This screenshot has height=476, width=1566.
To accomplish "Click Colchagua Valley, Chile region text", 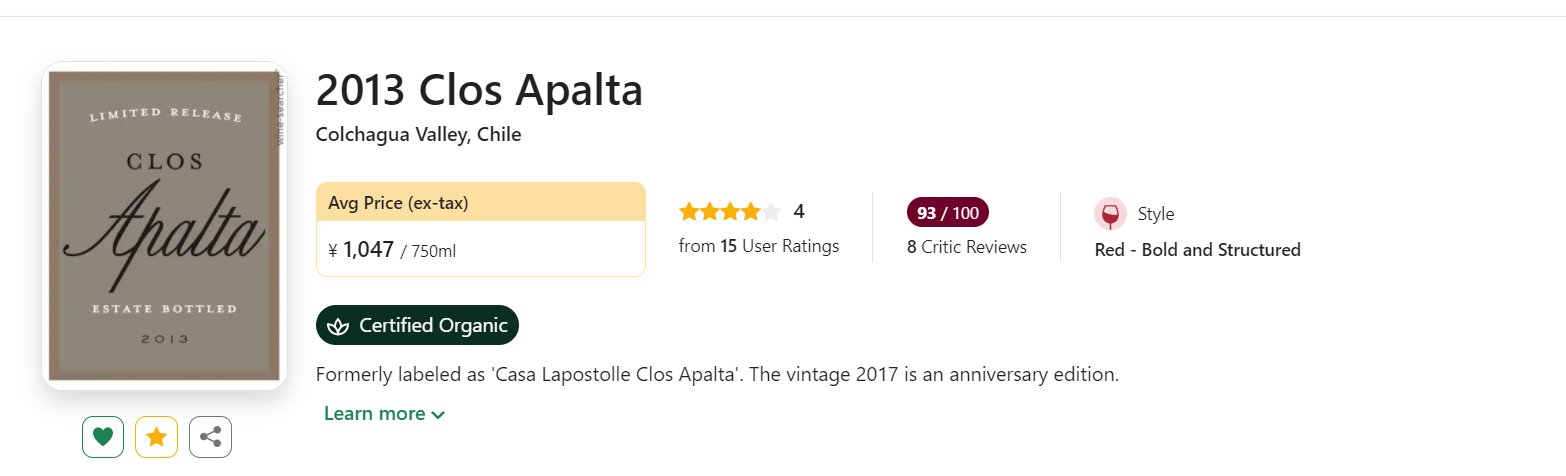I will [418, 134].
